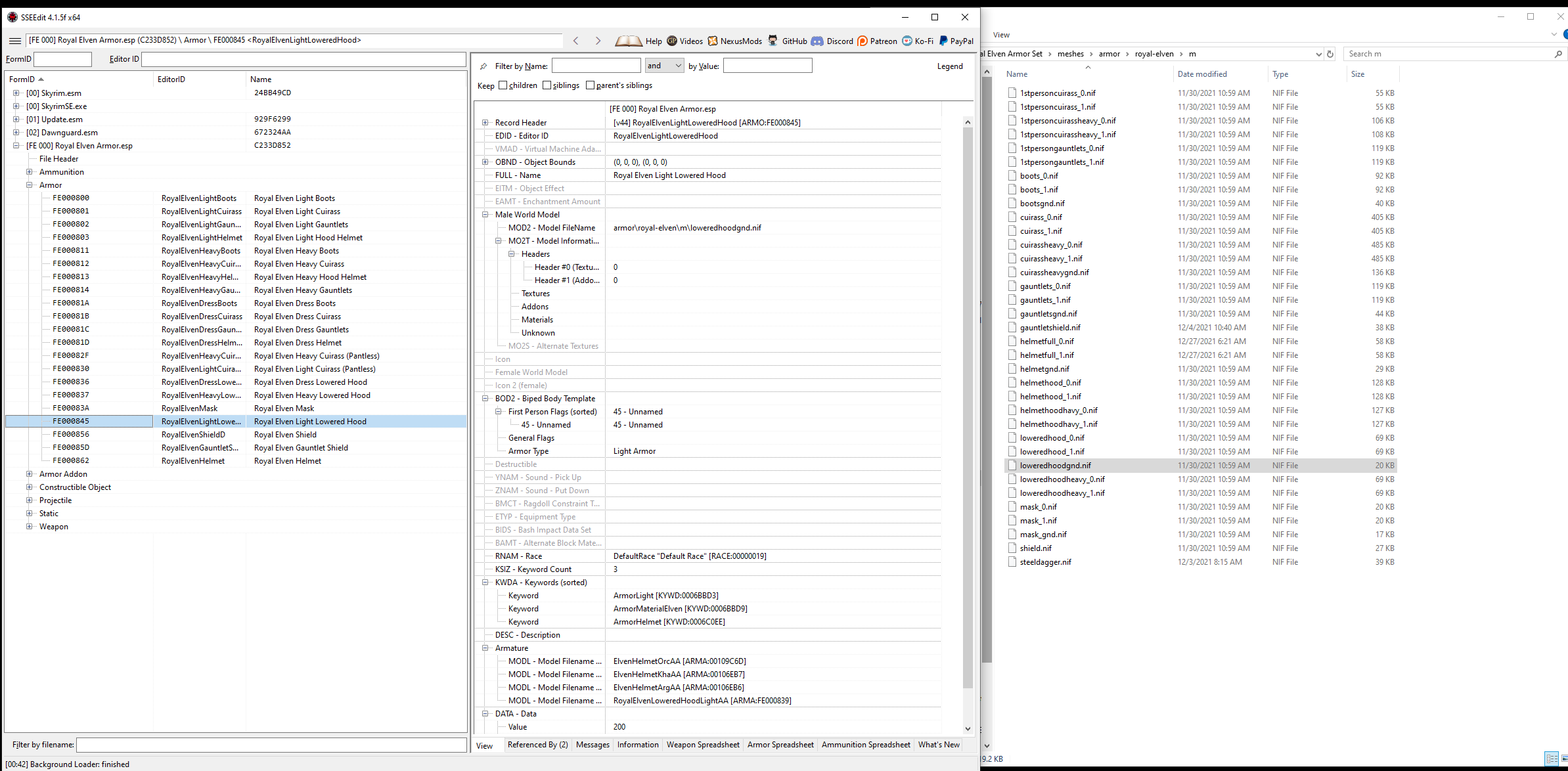Screen dimensions: 1568x771
Task: Open the Videos link icon
Action: click(x=672, y=41)
